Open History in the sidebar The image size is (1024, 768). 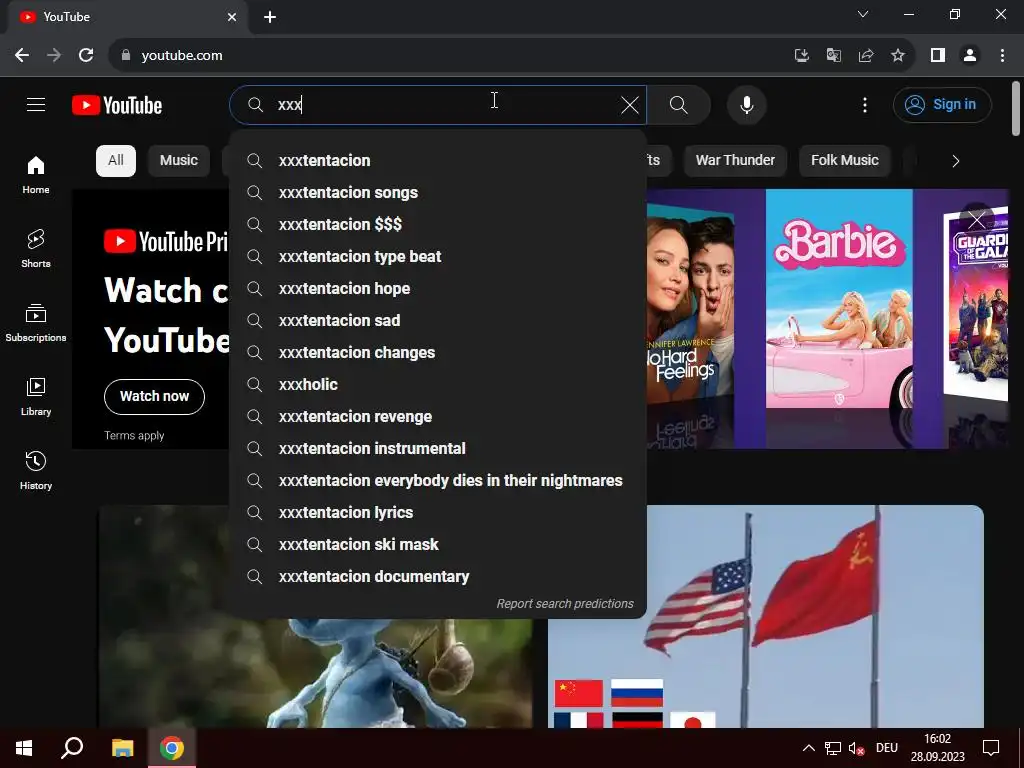click(x=36, y=470)
